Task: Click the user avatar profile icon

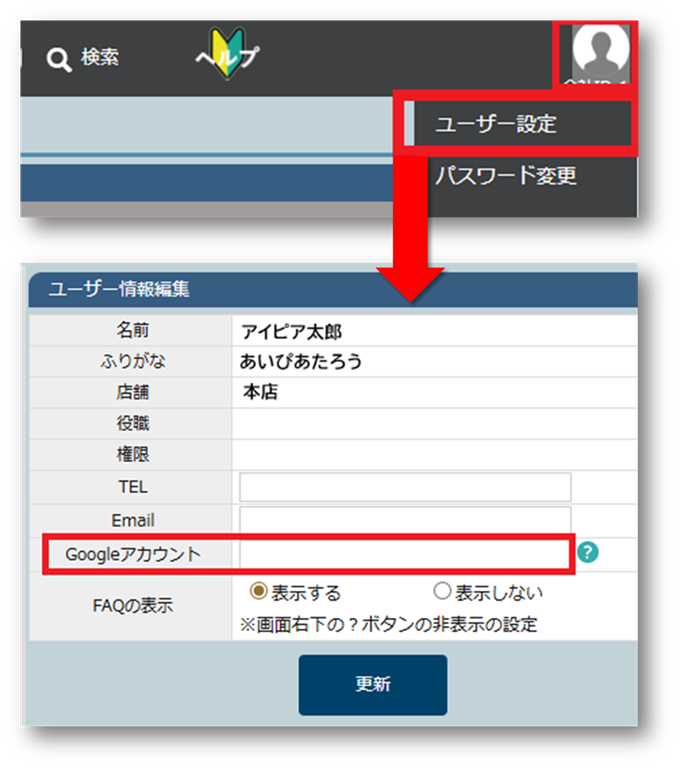Action: [600, 53]
